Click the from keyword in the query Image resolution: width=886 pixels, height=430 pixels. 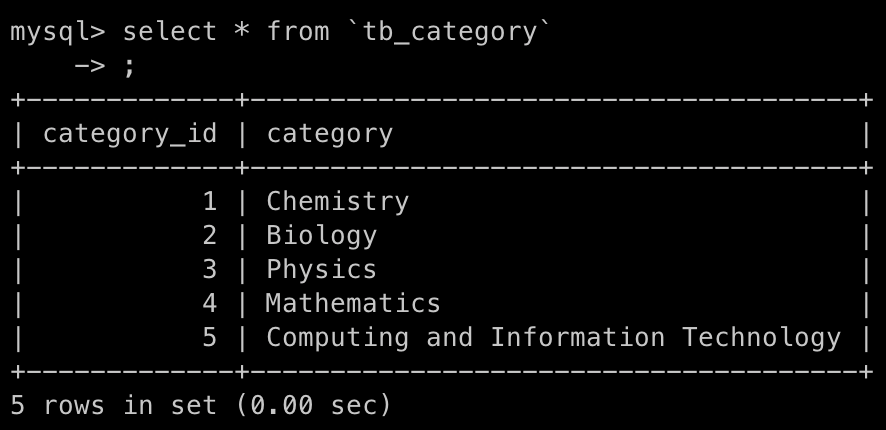(x=298, y=32)
